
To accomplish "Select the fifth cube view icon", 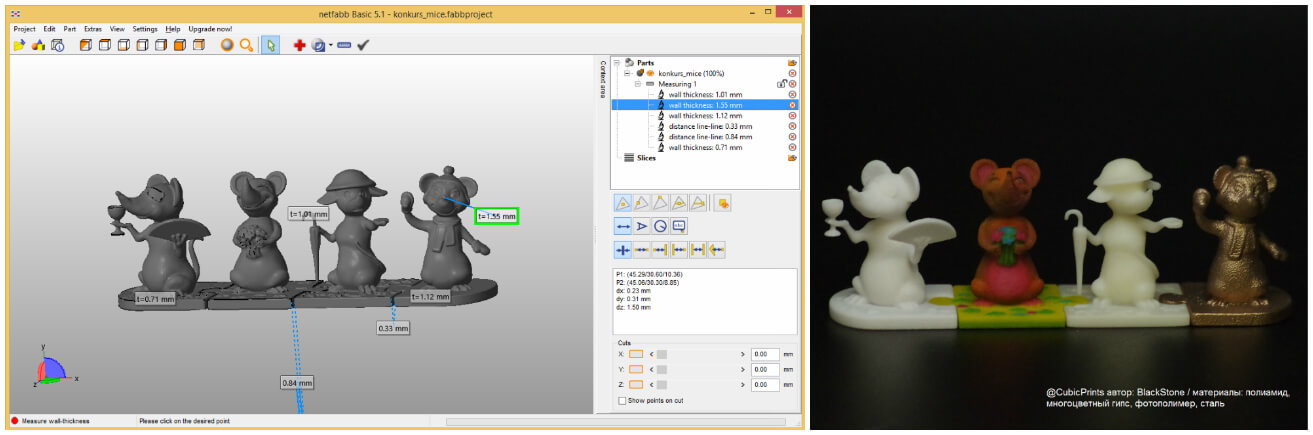I will coord(161,45).
